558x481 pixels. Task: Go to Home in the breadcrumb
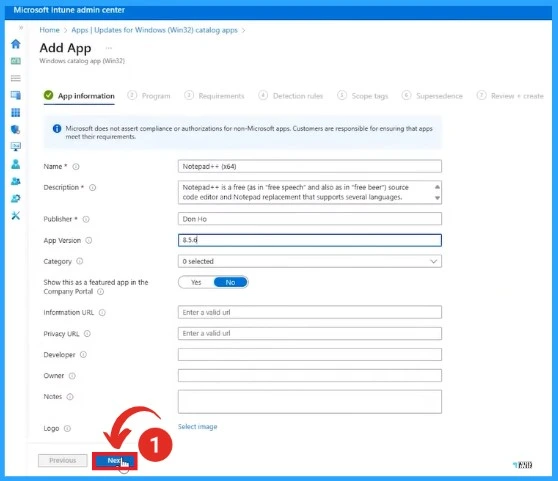(x=49, y=30)
